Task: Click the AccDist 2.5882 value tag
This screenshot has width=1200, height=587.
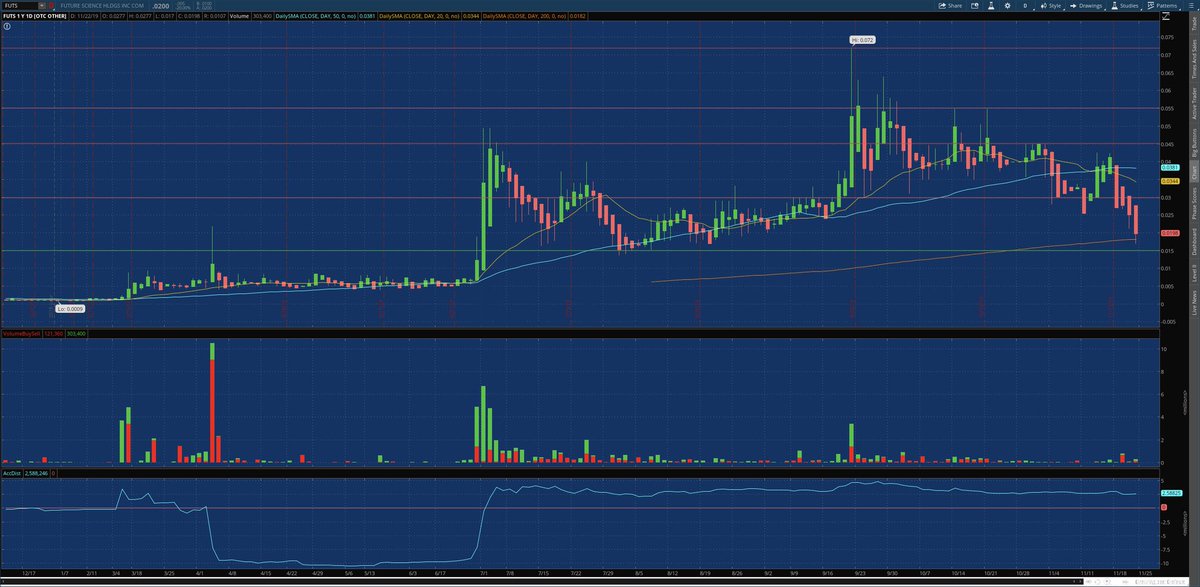Action: [1171, 493]
